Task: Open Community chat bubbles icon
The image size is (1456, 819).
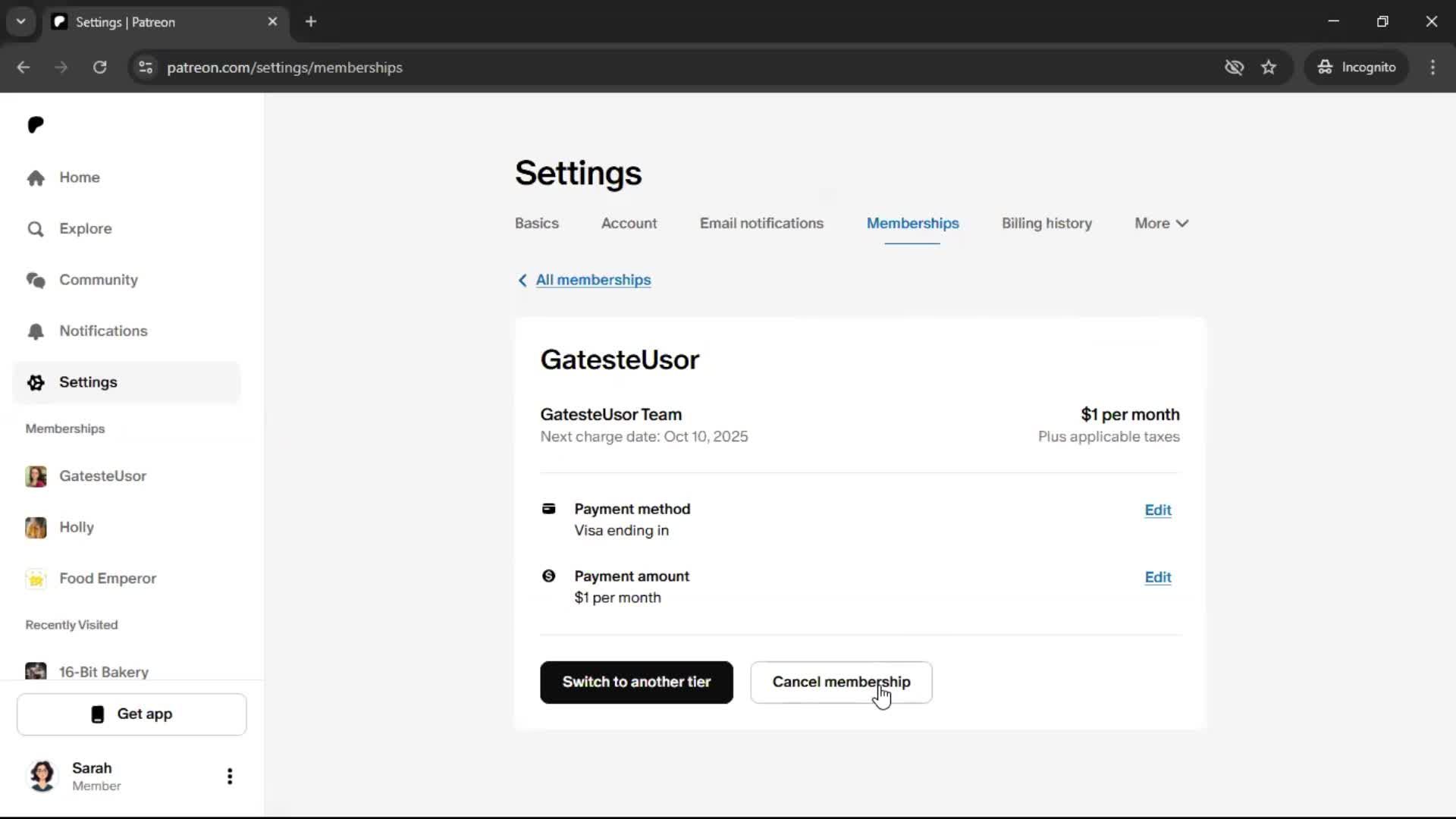Action: pyautogui.click(x=36, y=280)
